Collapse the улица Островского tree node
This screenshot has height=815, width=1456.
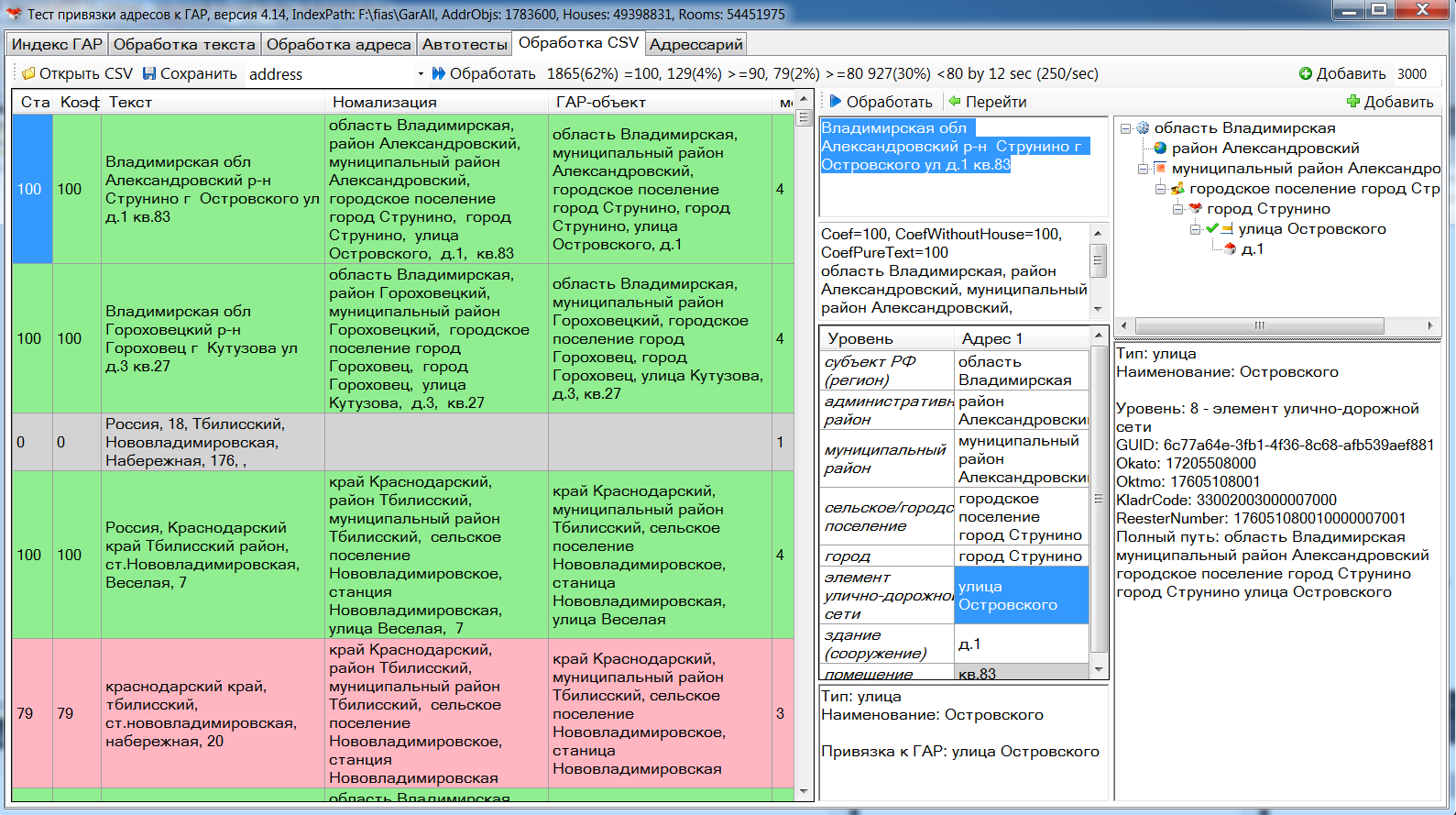pyautogui.click(x=1195, y=229)
